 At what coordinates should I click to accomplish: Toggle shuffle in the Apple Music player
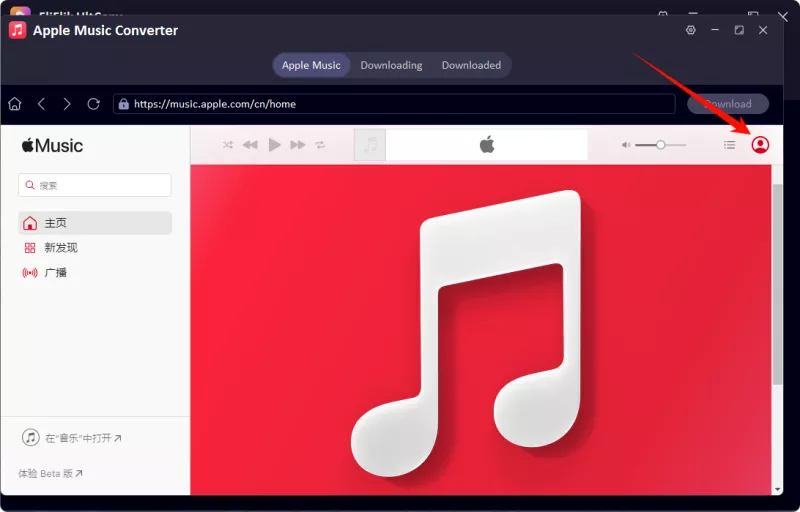pos(228,145)
